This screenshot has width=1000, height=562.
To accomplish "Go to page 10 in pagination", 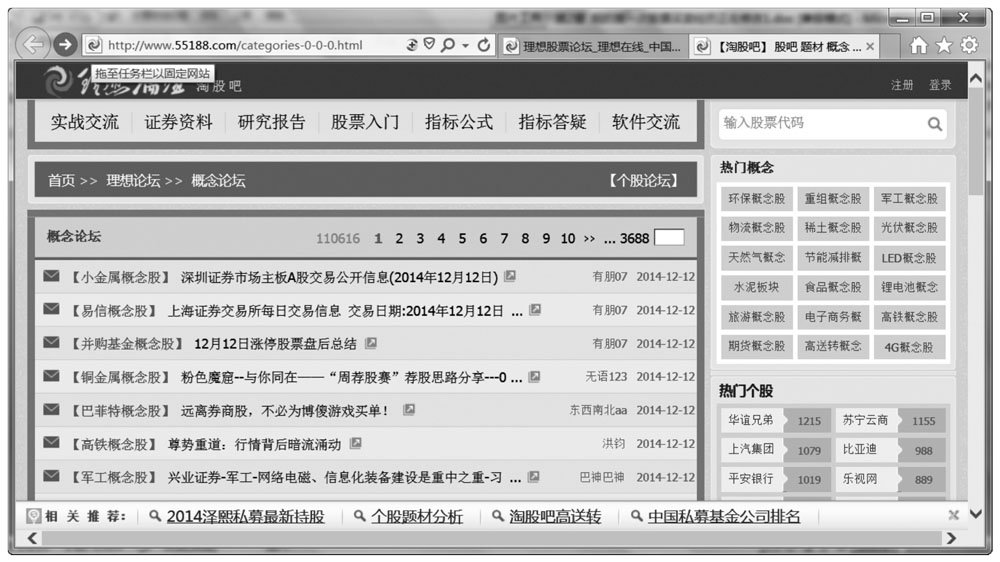I will (x=568, y=239).
